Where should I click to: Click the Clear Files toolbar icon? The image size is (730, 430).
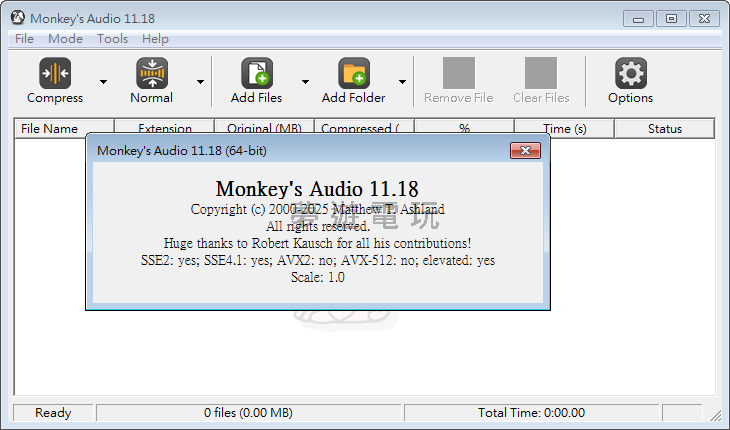541,74
